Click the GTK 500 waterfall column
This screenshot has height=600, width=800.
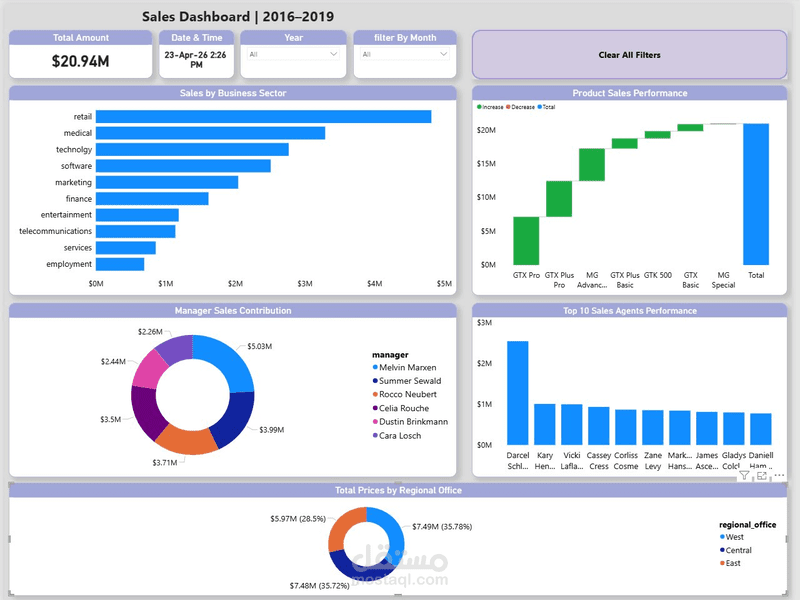tap(658, 135)
